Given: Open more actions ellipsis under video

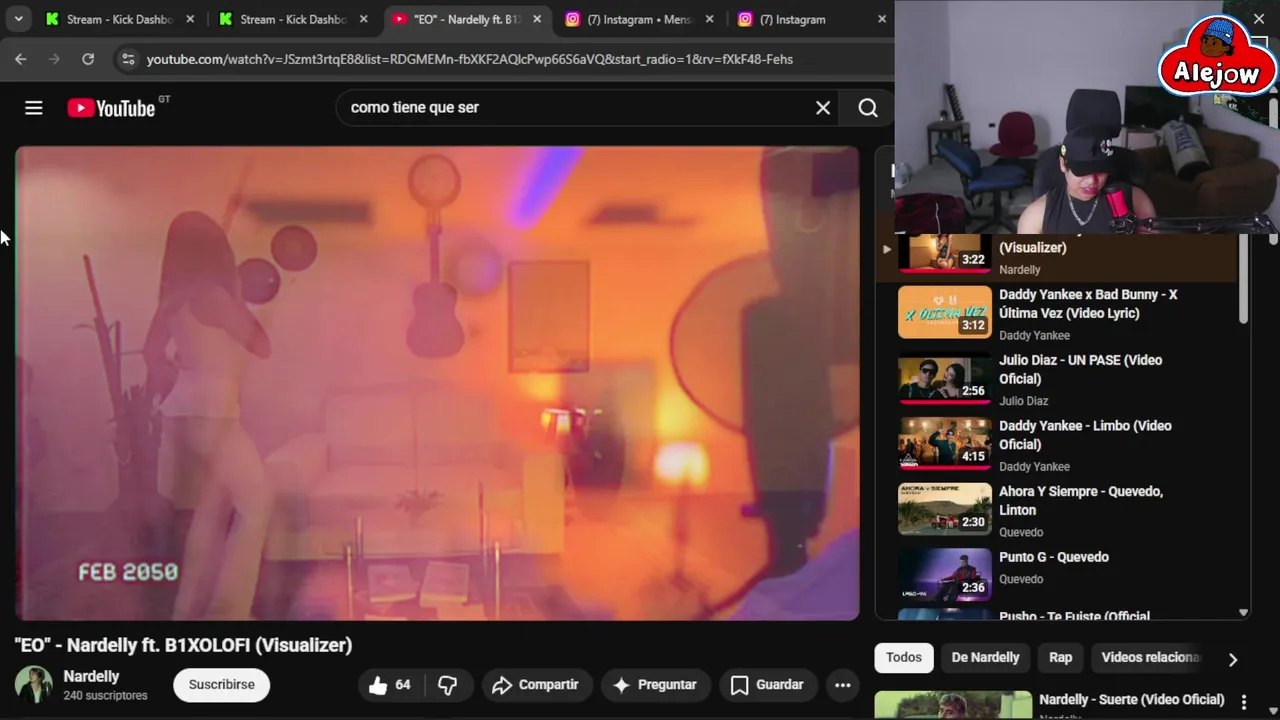Looking at the screenshot, I should click(x=843, y=685).
